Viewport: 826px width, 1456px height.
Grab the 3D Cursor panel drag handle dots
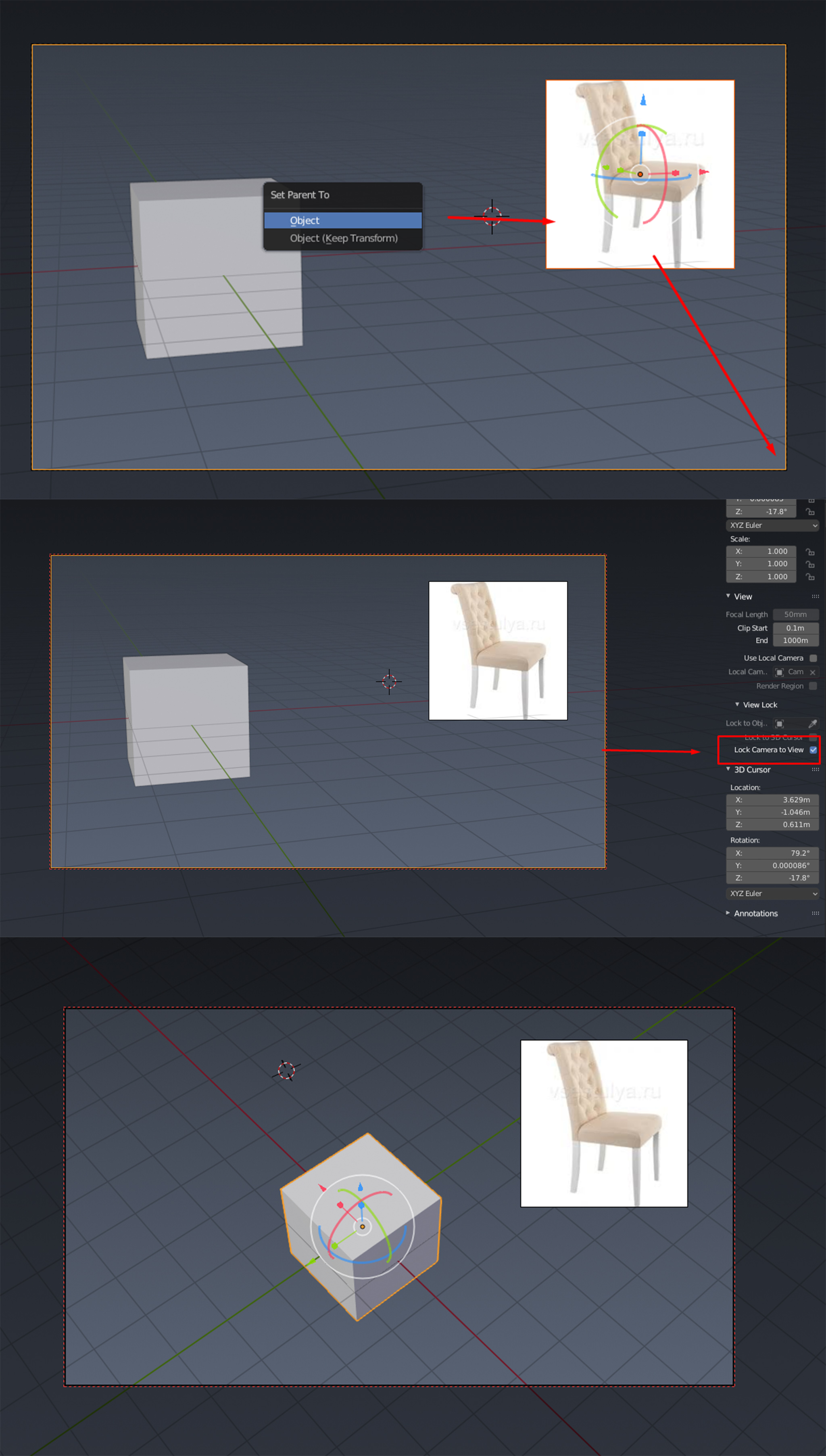[x=815, y=770]
